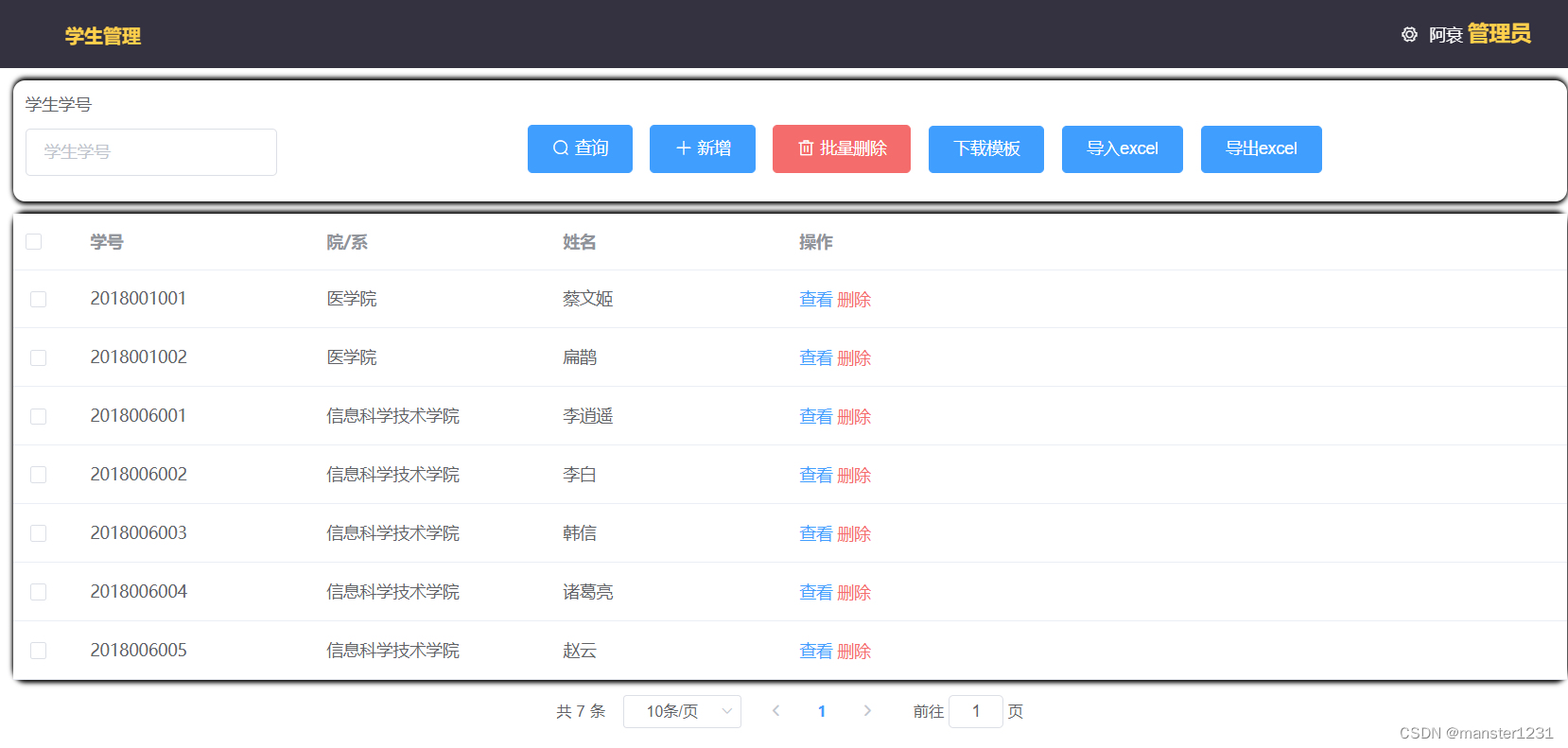1568x748 pixels.
Task: Click the 学号 column header
Action: [107, 242]
